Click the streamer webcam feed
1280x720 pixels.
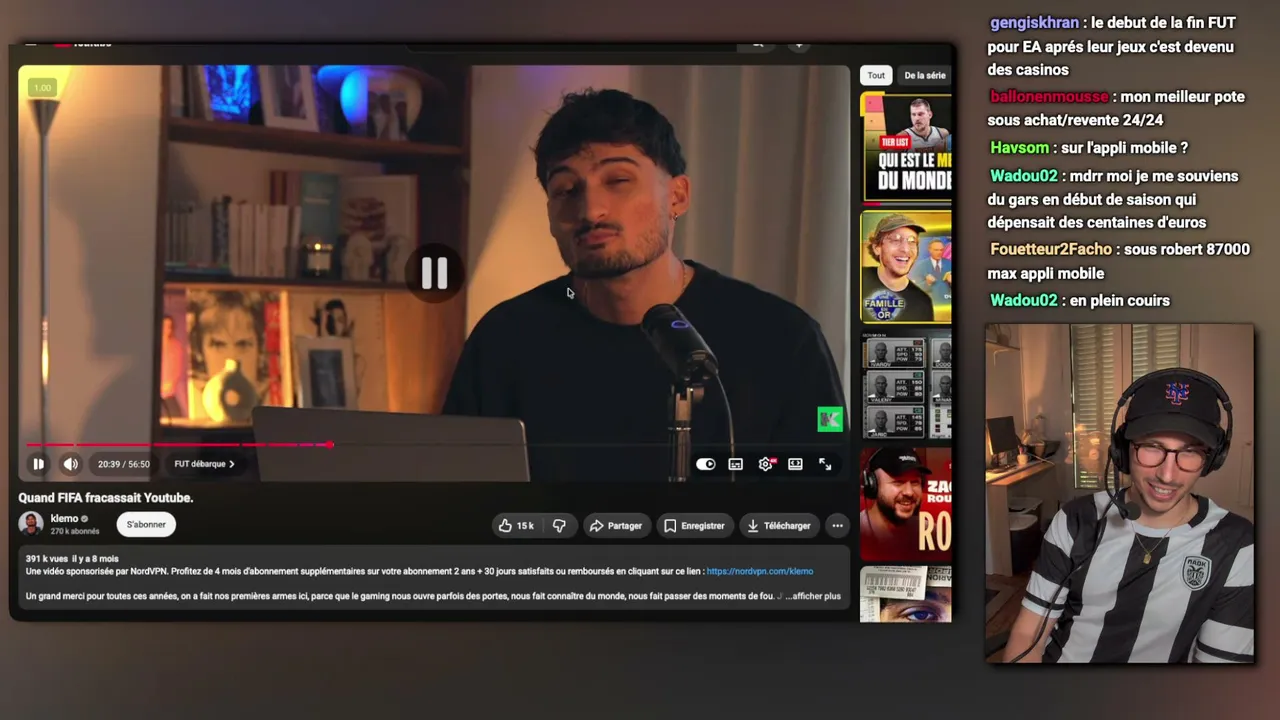1119,493
